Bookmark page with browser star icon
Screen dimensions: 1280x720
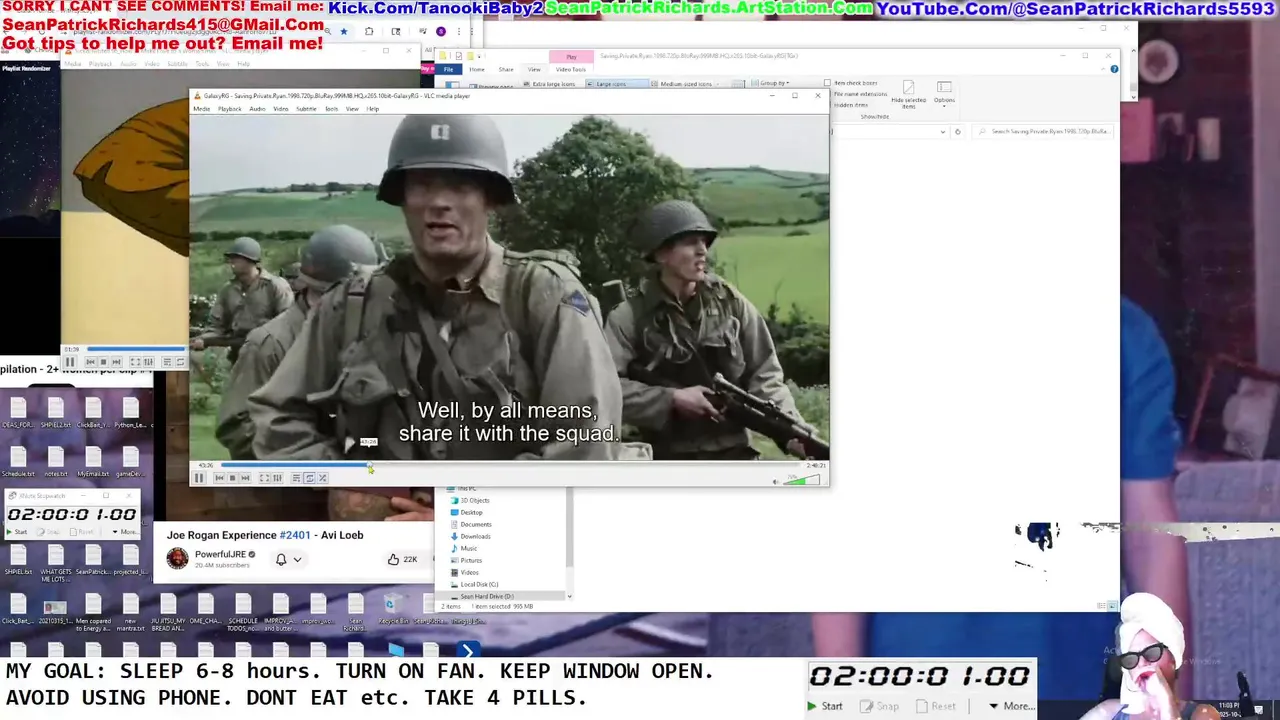click(343, 31)
